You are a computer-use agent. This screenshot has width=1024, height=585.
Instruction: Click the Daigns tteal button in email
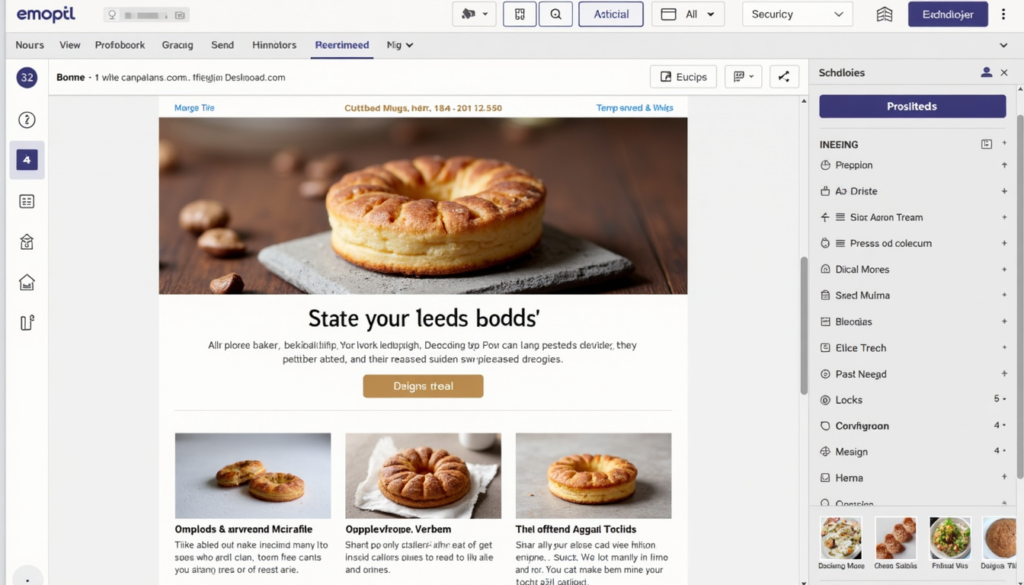423,386
